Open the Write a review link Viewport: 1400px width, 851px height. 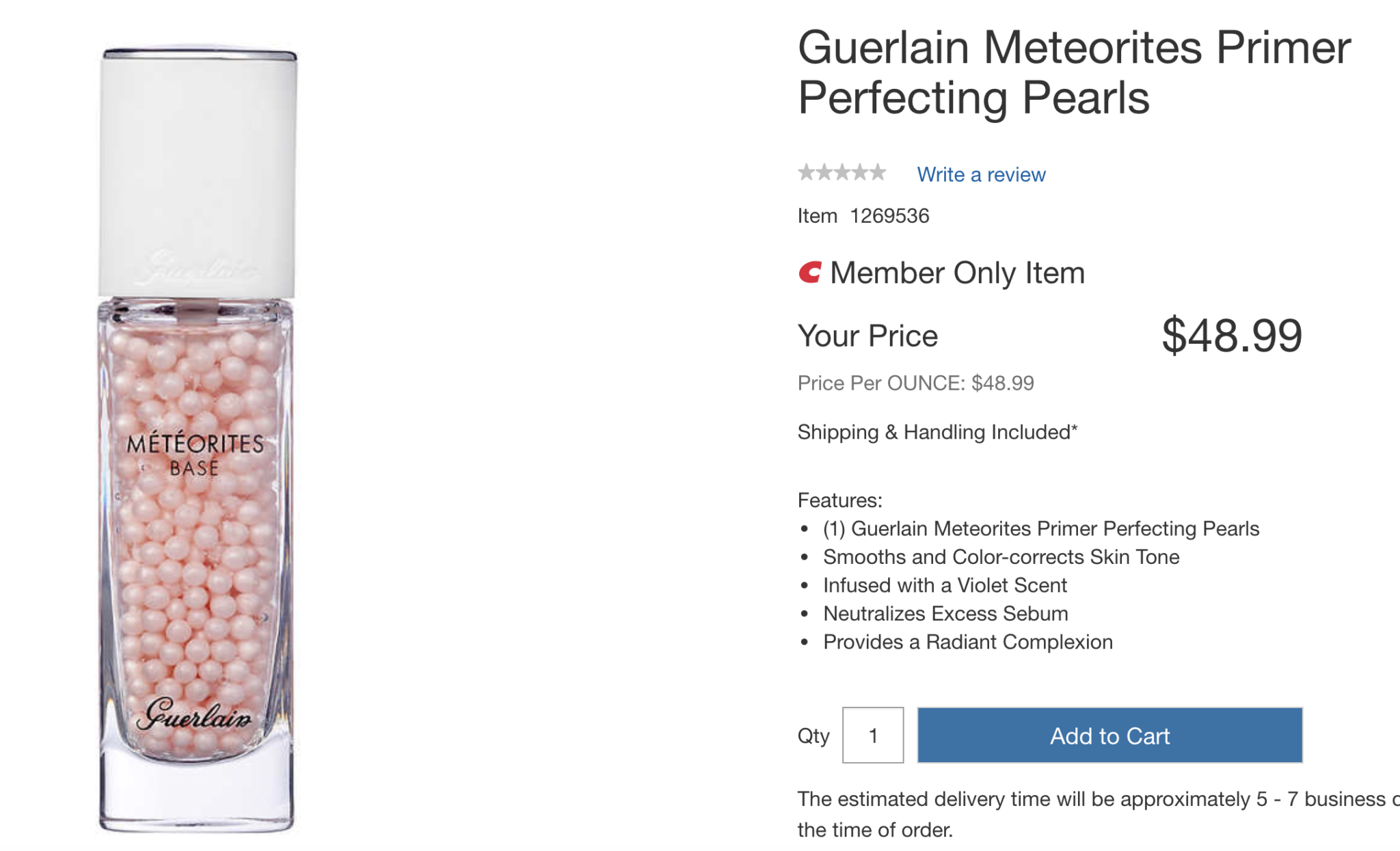point(981,174)
